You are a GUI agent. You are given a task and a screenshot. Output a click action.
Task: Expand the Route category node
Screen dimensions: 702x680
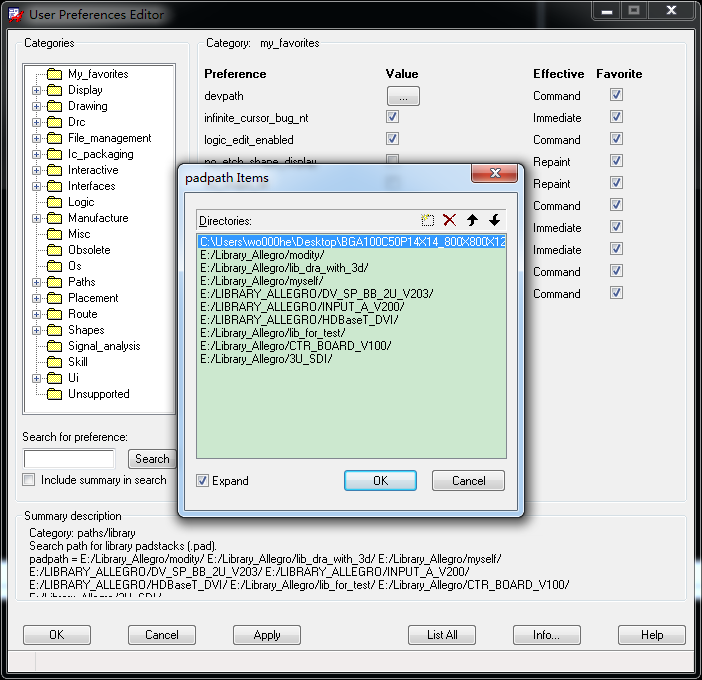37,314
